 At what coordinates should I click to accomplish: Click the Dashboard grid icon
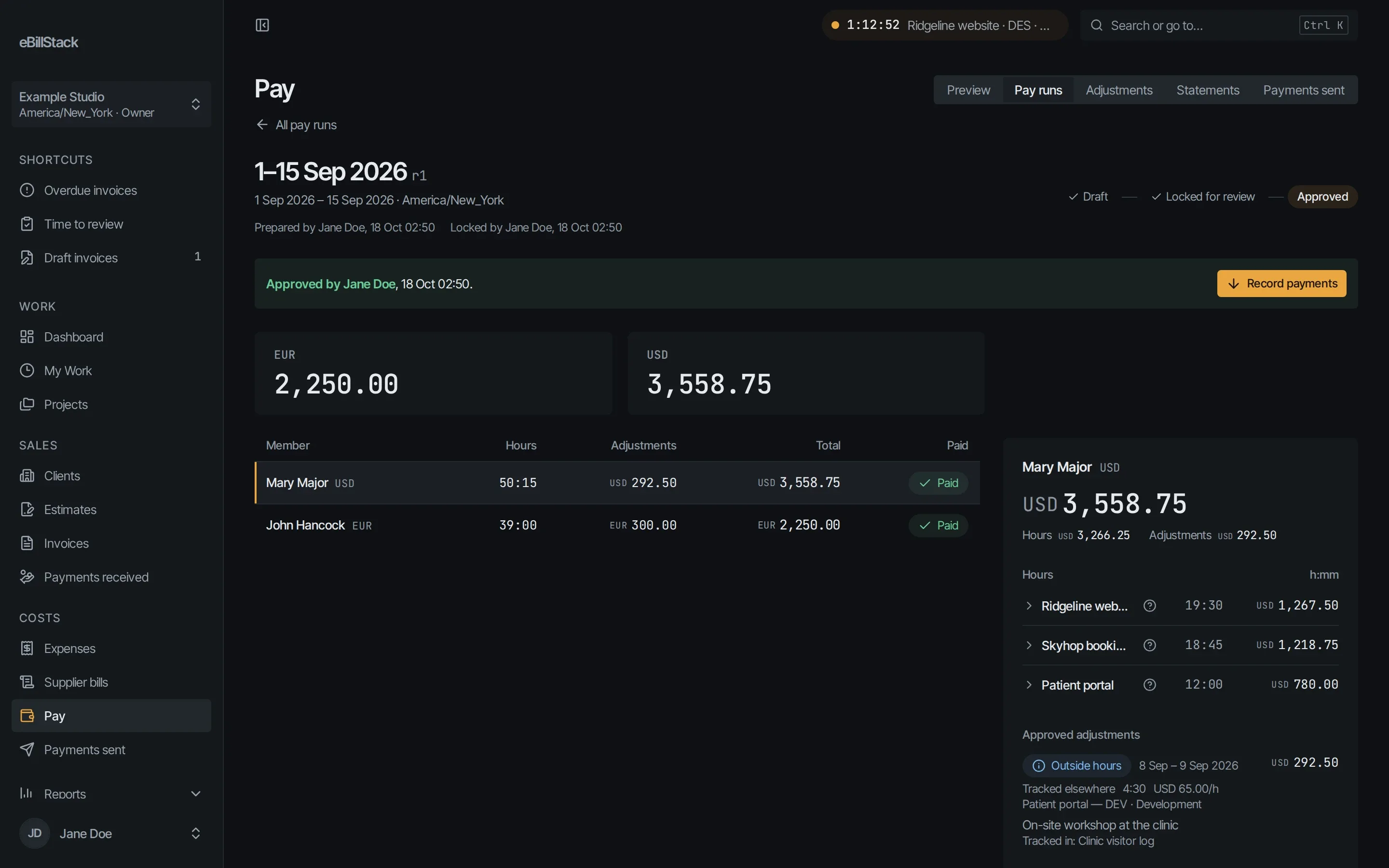[x=27, y=337]
